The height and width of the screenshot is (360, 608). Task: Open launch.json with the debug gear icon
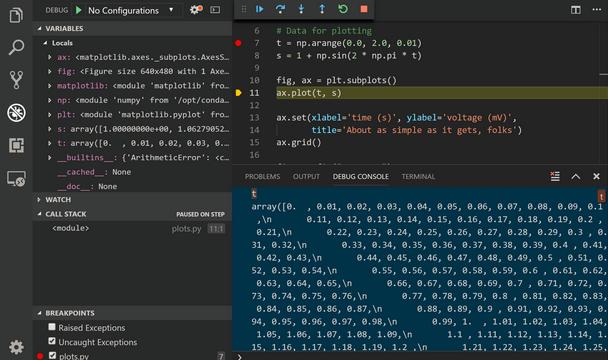[196, 10]
